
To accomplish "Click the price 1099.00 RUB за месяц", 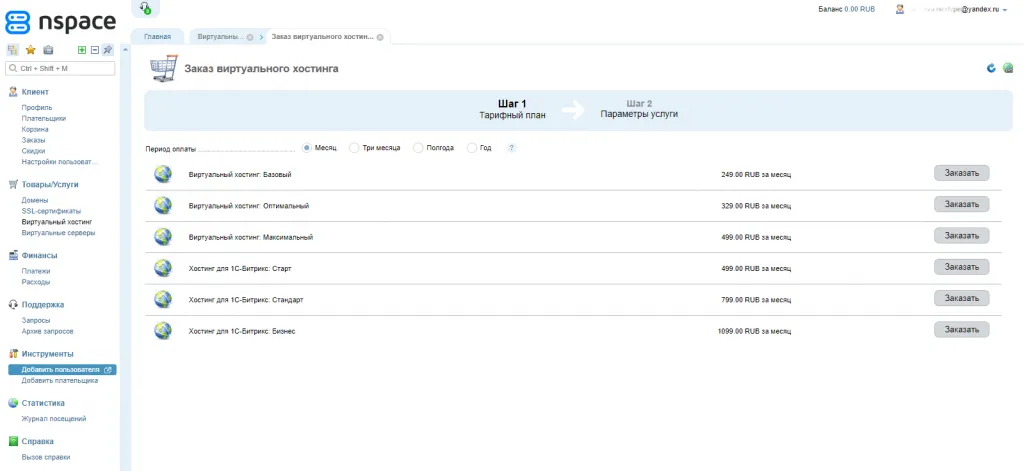I will (754, 332).
